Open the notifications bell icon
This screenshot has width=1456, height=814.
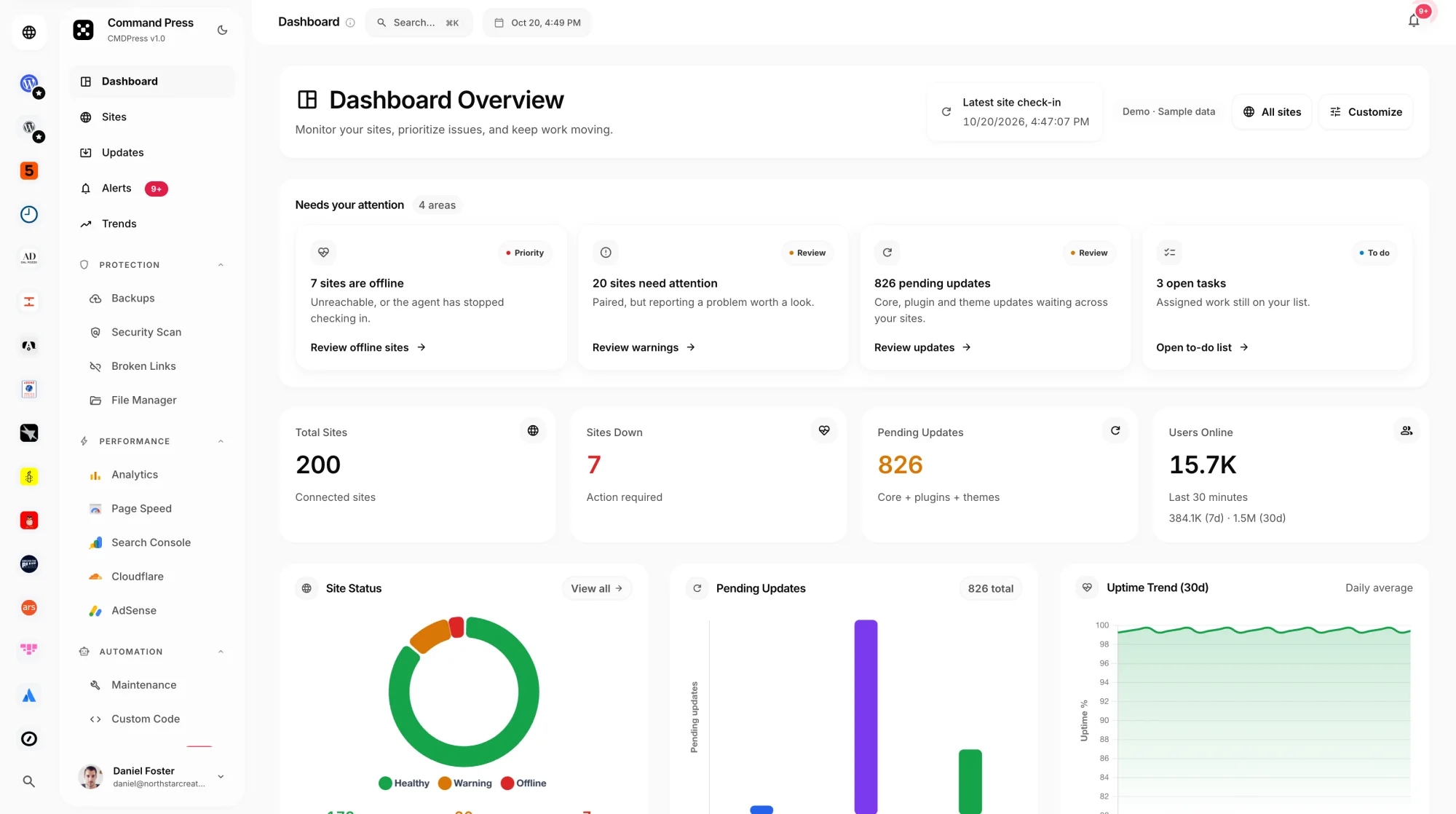pos(1414,21)
